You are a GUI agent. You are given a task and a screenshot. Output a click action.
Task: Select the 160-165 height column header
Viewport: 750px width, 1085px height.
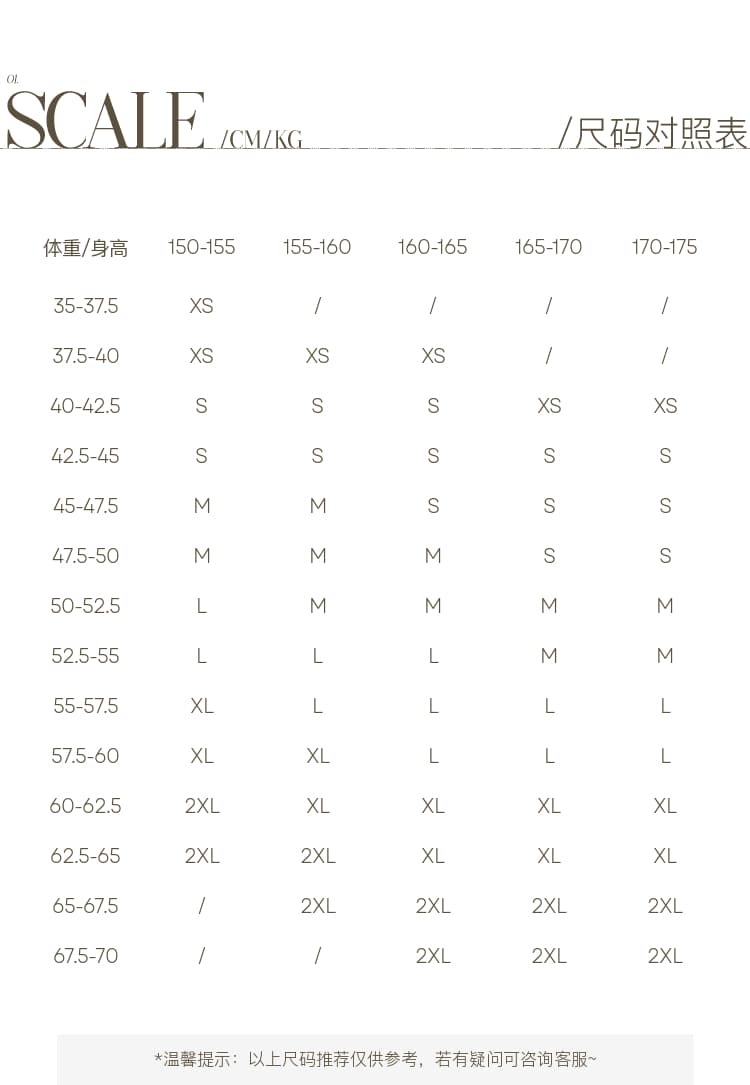point(432,247)
